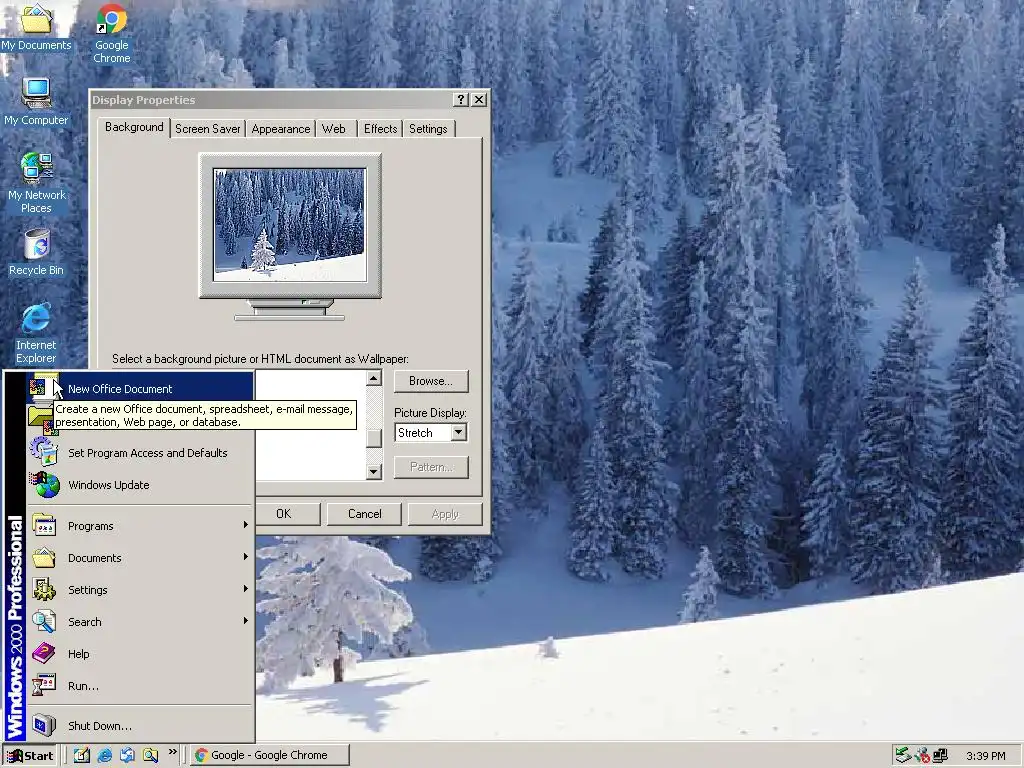This screenshot has width=1024, height=768.
Task: Click the wallpaper list scrollbar thumb
Action: pyautogui.click(x=374, y=438)
